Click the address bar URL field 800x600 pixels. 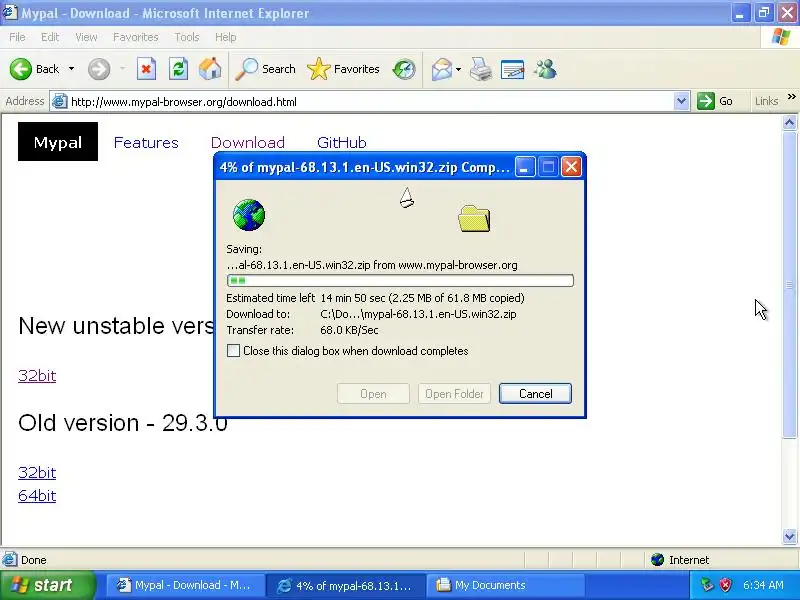(370, 102)
